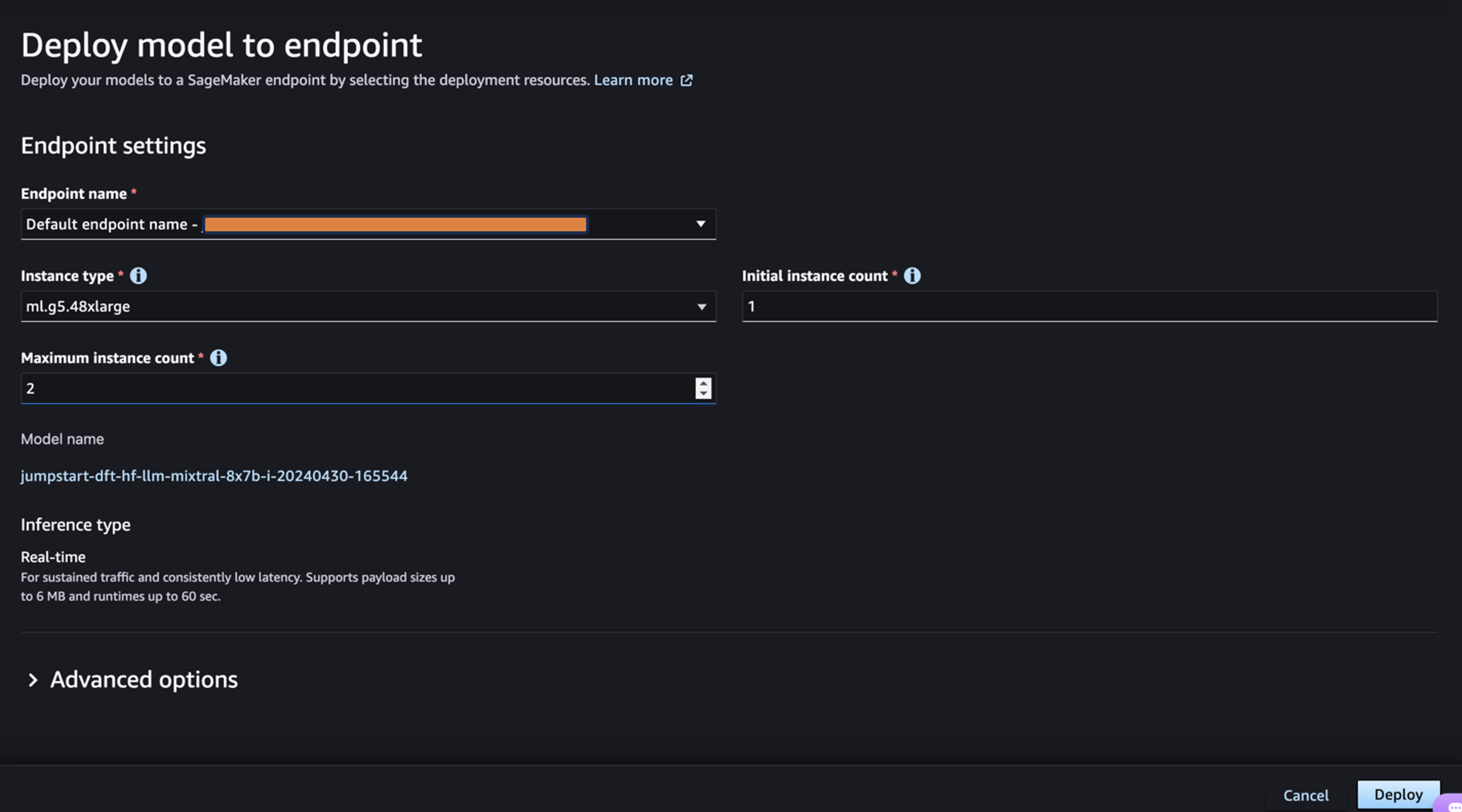This screenshot has width=1462, height=812.
Task: Click the Maximum instance count info icon
Action: [218, 358]
